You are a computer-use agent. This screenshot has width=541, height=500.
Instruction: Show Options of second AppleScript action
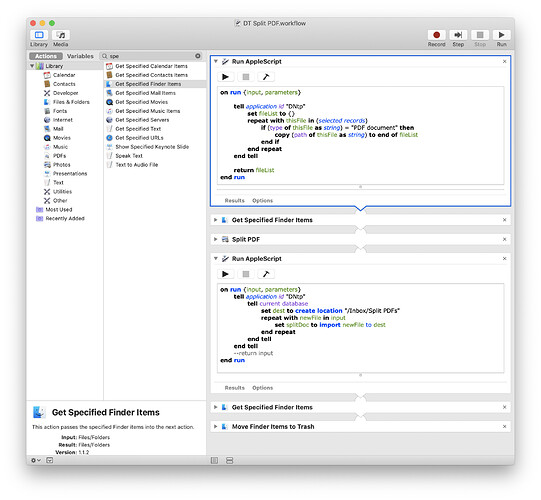coord(262,388)
